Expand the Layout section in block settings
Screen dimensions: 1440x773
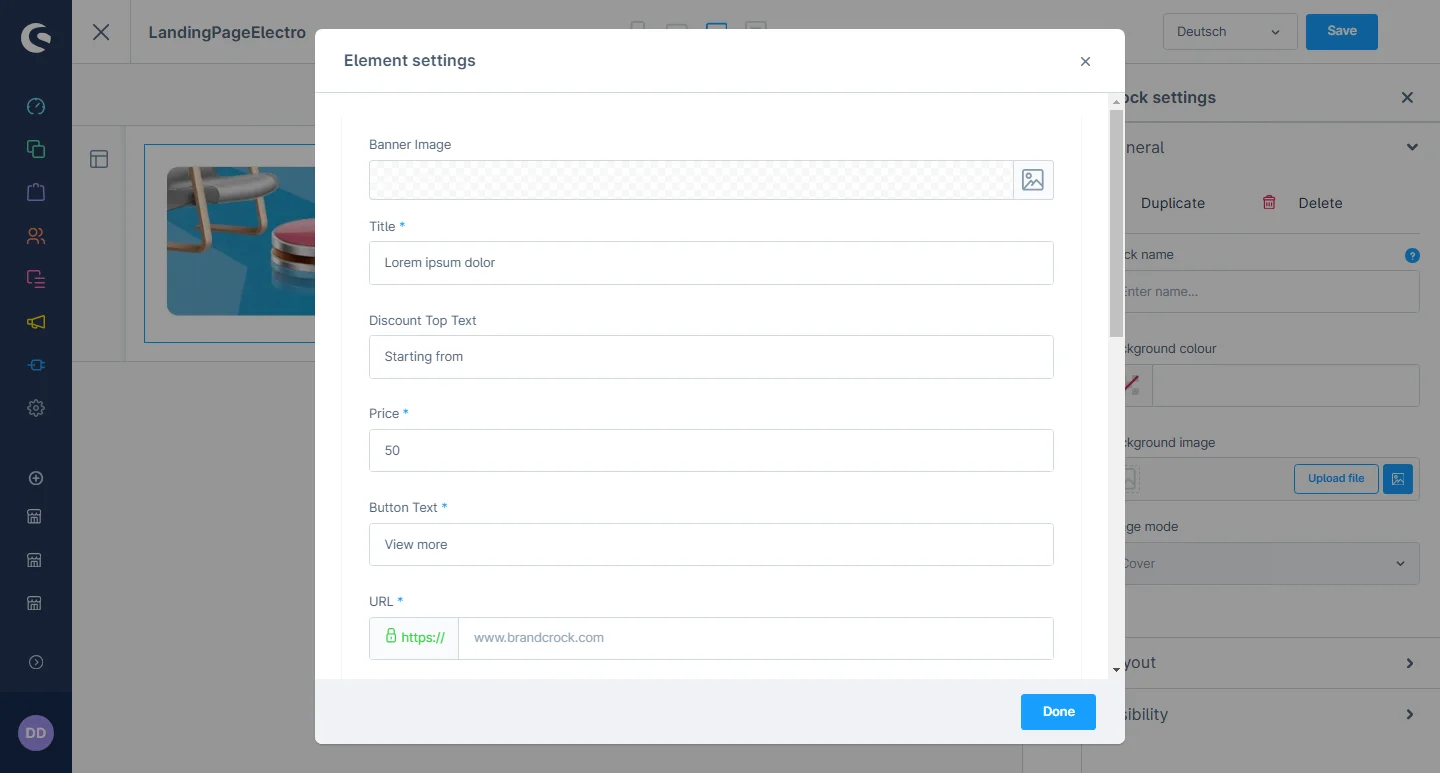[x=1409, y=663]
